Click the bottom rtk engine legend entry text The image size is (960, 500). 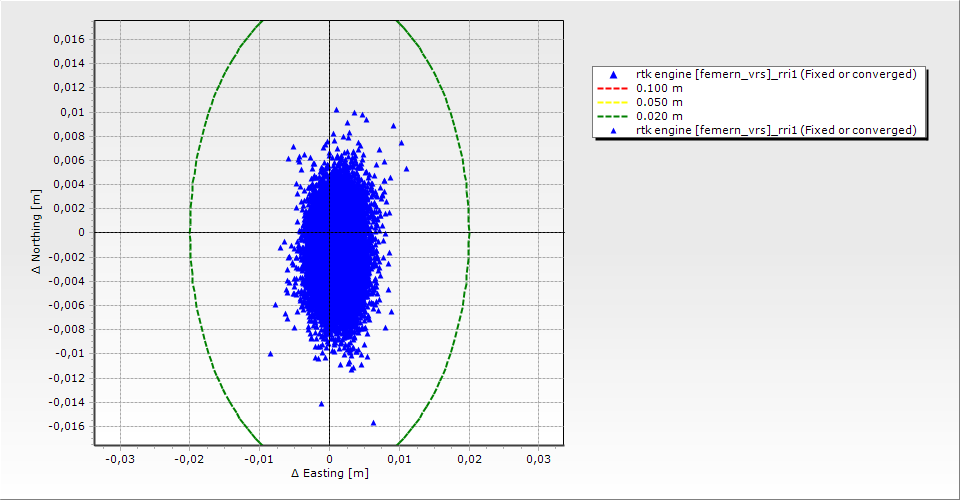[776, 131]
